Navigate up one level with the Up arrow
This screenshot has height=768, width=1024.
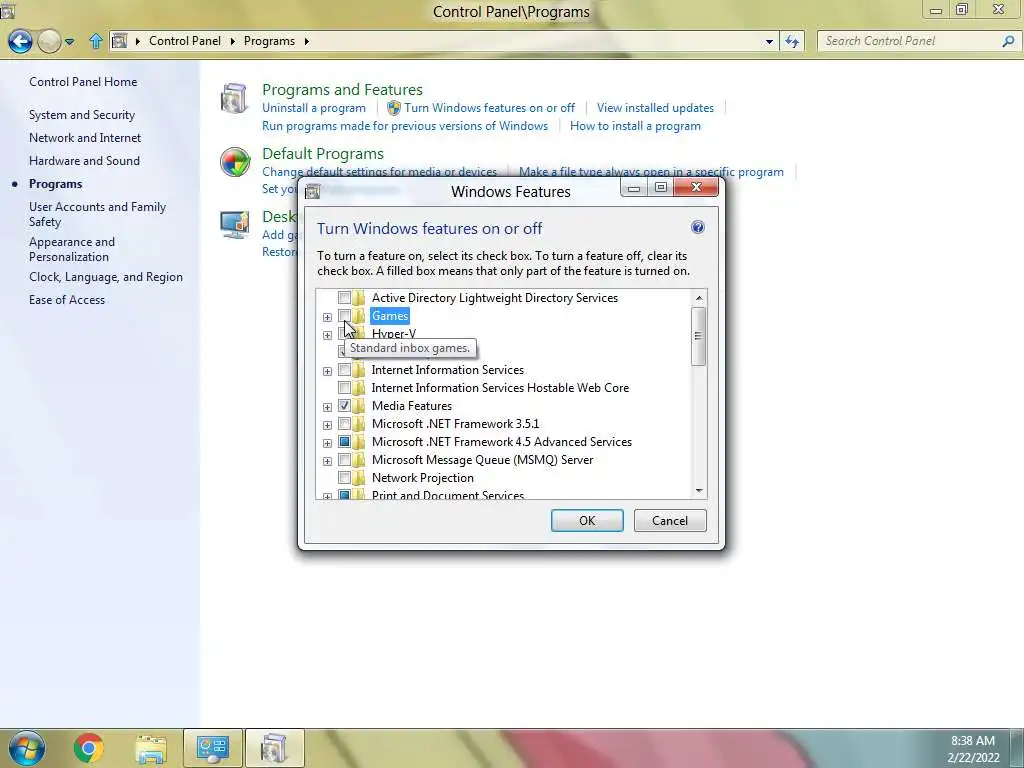point(96,41)
